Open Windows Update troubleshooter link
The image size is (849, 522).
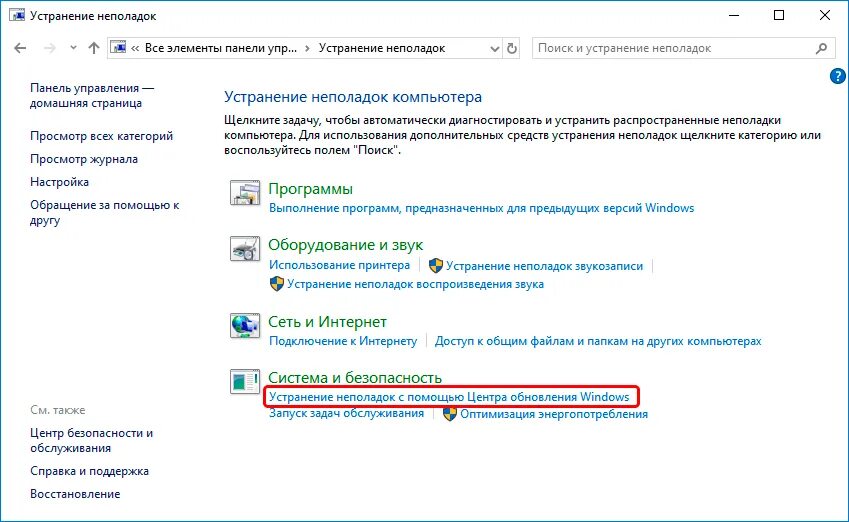449,397
